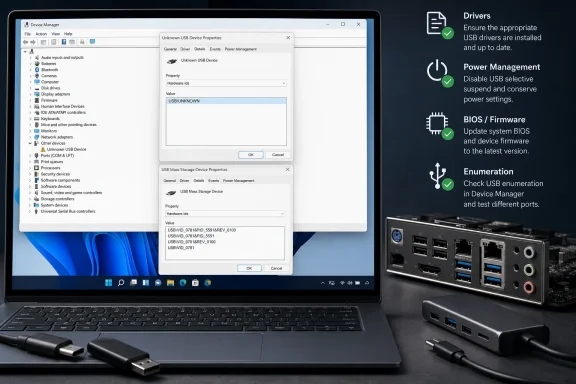Open Property dropdown in Unknown USB Device dialog
The height and width of the screenshot is (384, 576).
click(x=226, y=83)
